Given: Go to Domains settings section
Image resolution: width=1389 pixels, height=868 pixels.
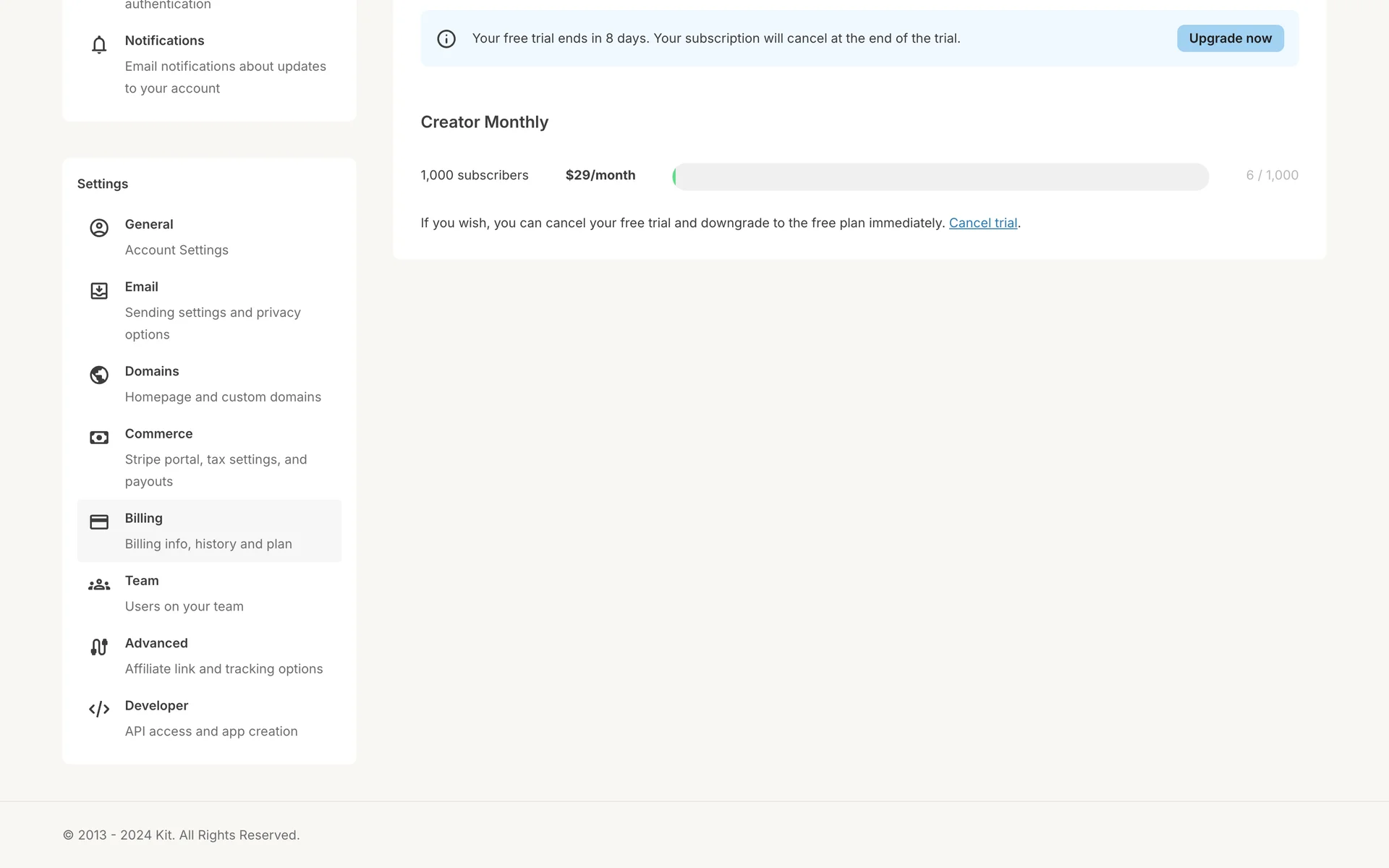Looking at the screenshot, I should click(x=222, y=383).
